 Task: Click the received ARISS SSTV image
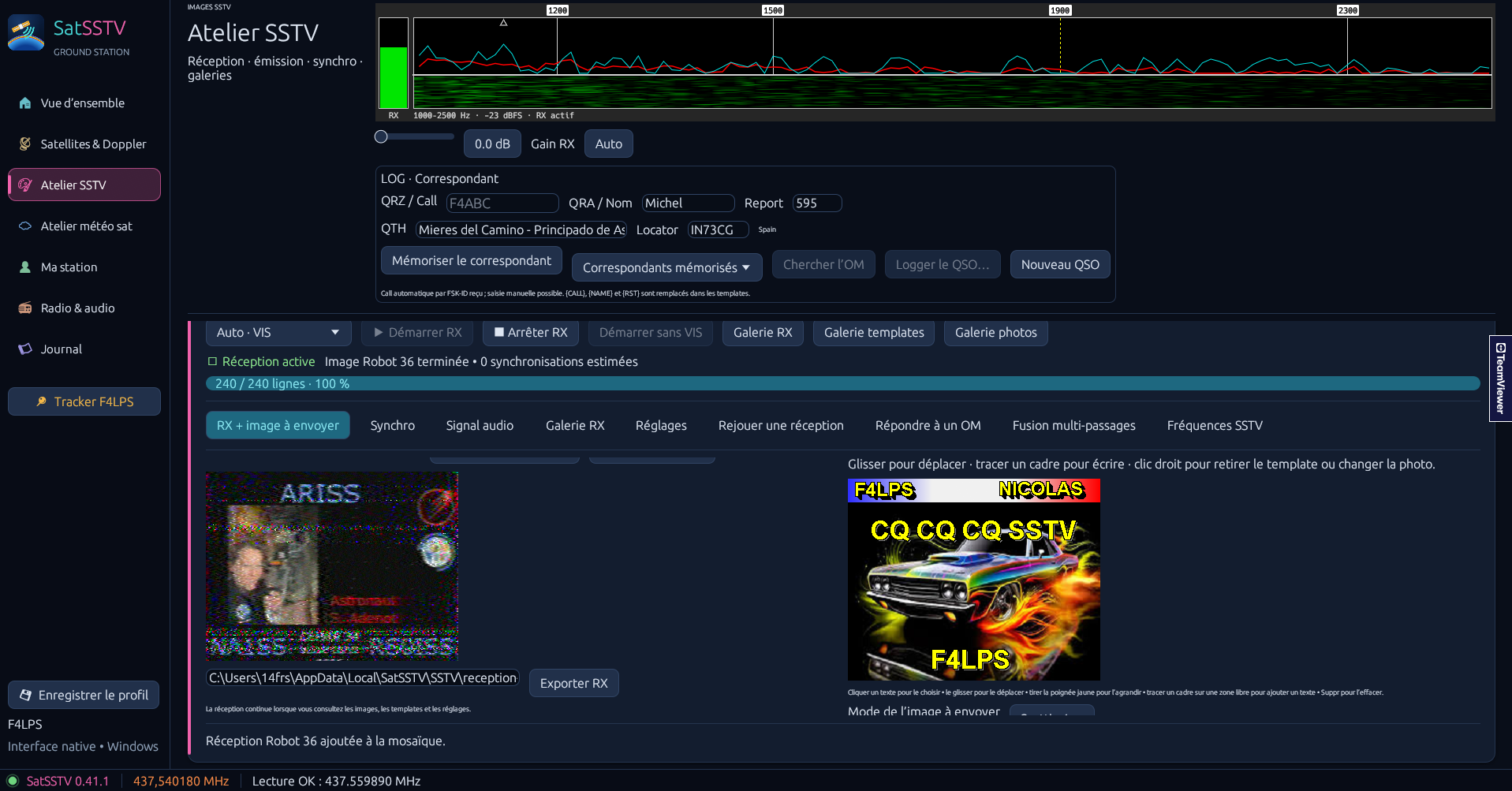tap(332, 565)
